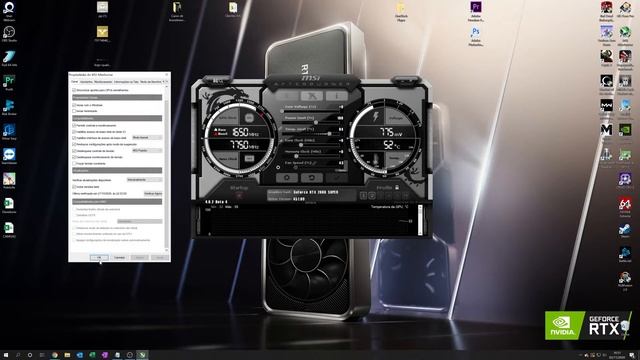Click the Verificar Agora button
This screenshot has height=360, width=640.
coord(153,193)
